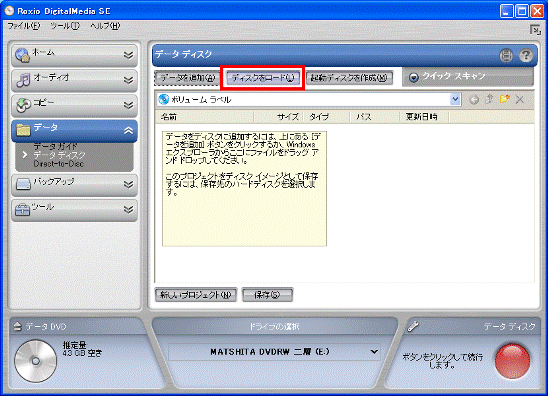Click the Backup drive icon
This screenshot has width=548, height=396.
pyautogui.click(x=23, y=184)
